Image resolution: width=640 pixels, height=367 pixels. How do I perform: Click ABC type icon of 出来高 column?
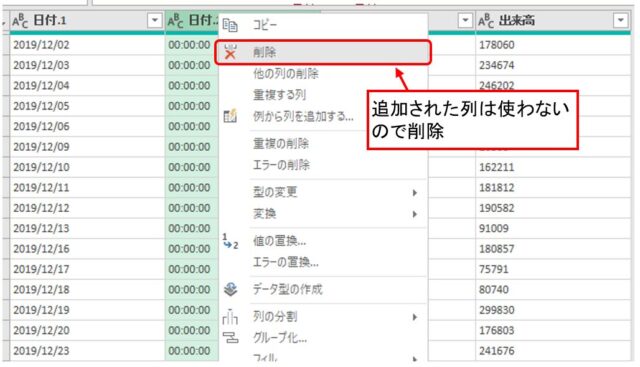(486, 20)
